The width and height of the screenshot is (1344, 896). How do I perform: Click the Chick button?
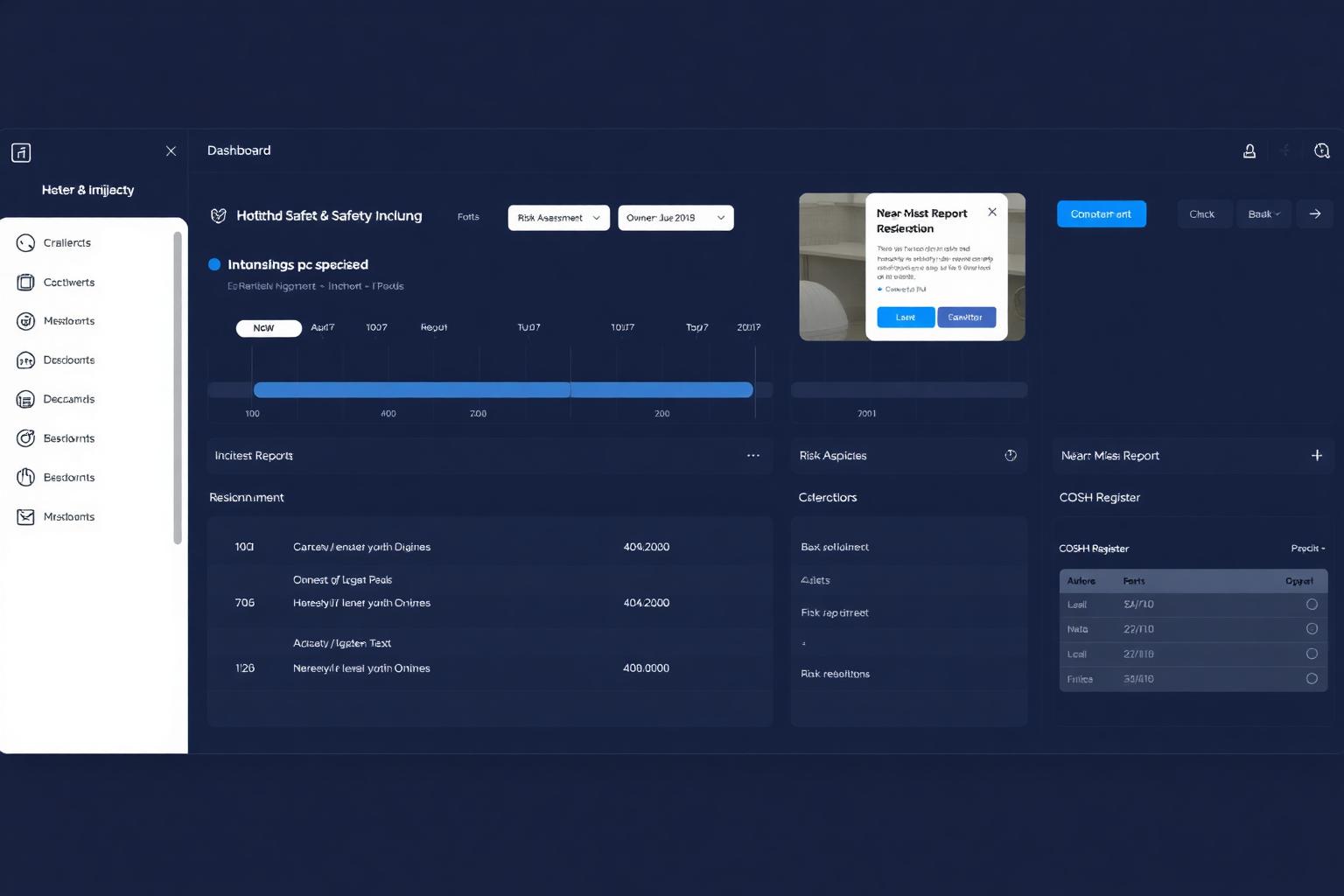click(1201, 214)
